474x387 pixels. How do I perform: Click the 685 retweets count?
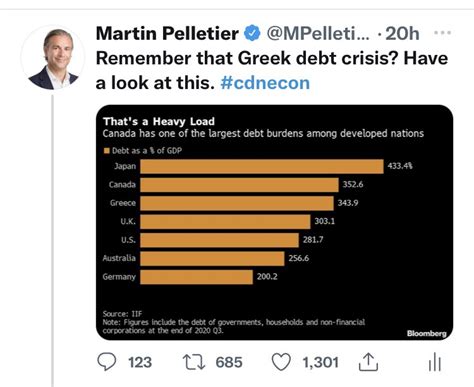click(x=229, y=362)
